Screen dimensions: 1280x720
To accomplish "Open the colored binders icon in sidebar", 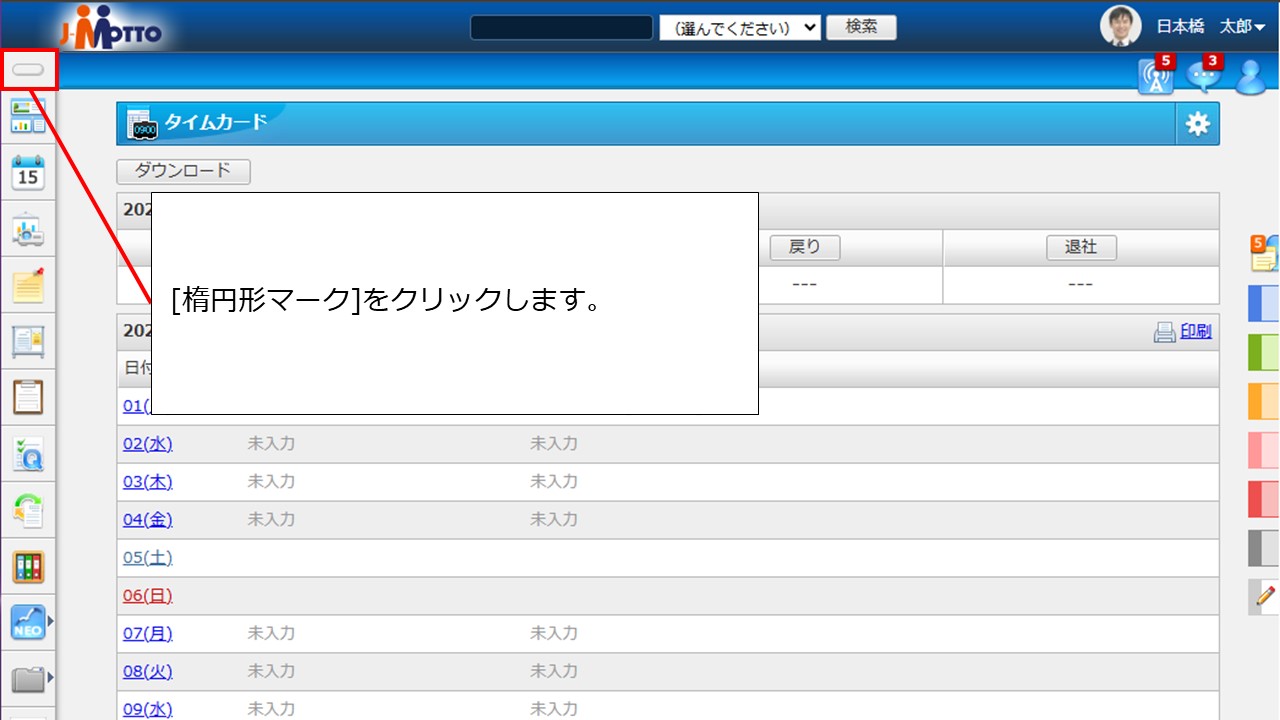I will coord(28,567).
